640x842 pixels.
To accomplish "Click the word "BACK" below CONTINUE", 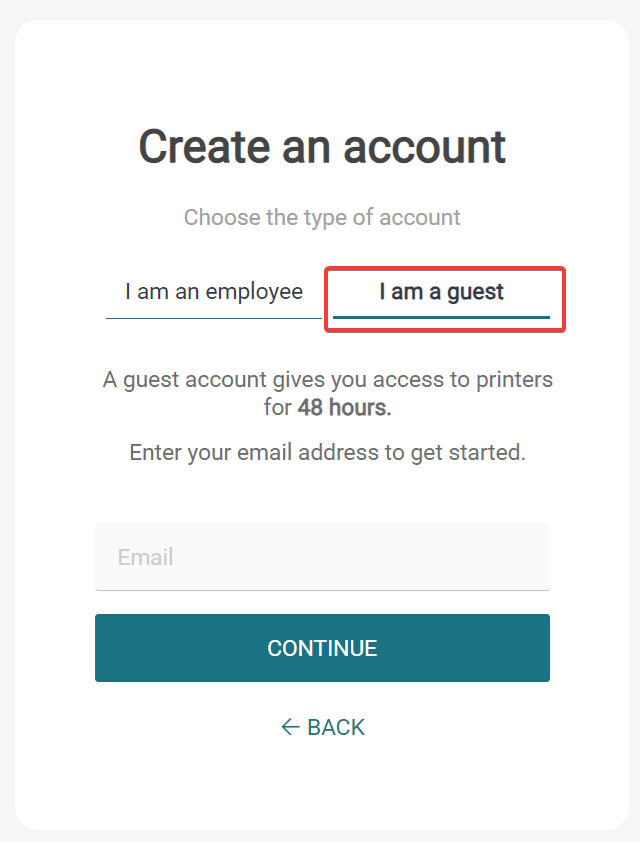I will click(x=336, y=727).
